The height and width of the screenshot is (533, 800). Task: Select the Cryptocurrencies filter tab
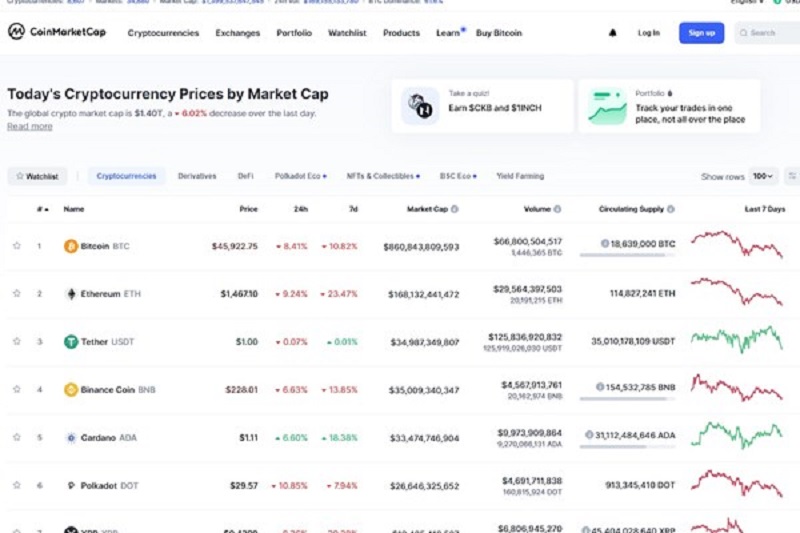[x=127, y=176]
